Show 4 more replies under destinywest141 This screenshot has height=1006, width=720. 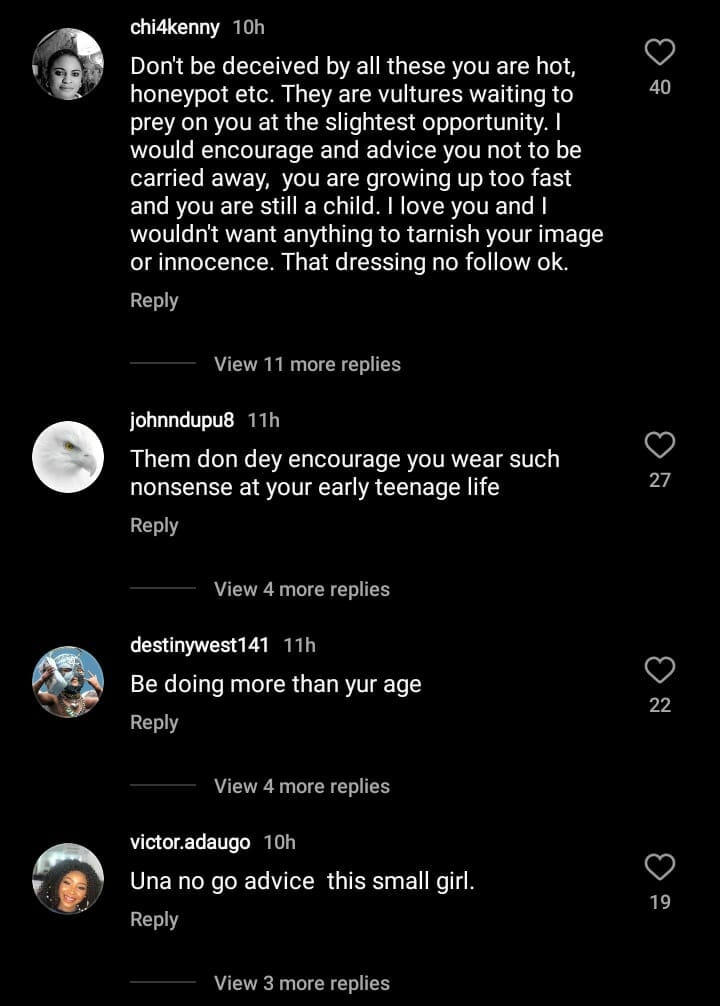coord(301,786)
